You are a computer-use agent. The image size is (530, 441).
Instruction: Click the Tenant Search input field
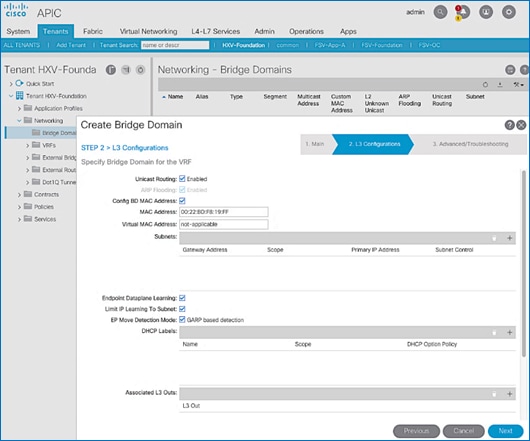coord(175,45)
